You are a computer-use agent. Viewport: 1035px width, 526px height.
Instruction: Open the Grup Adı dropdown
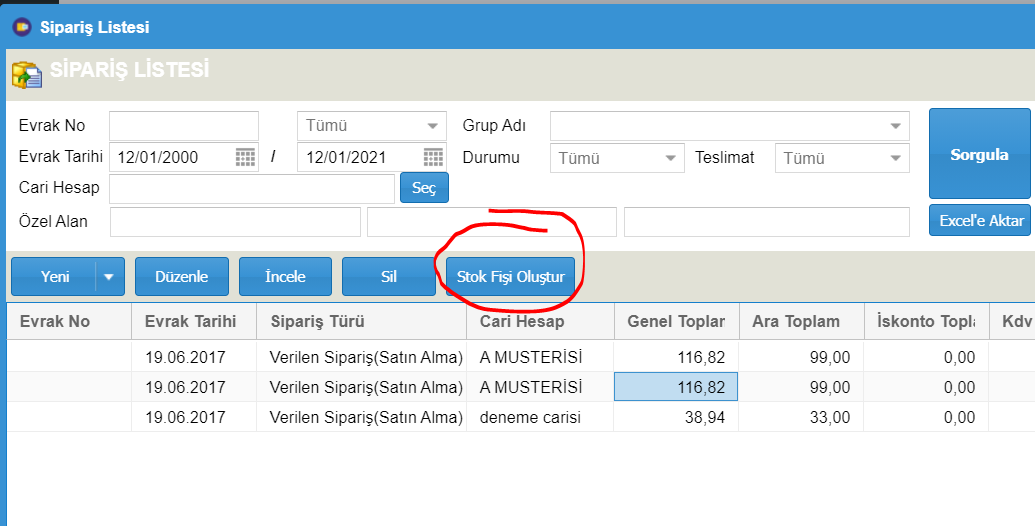pos(729,125)
